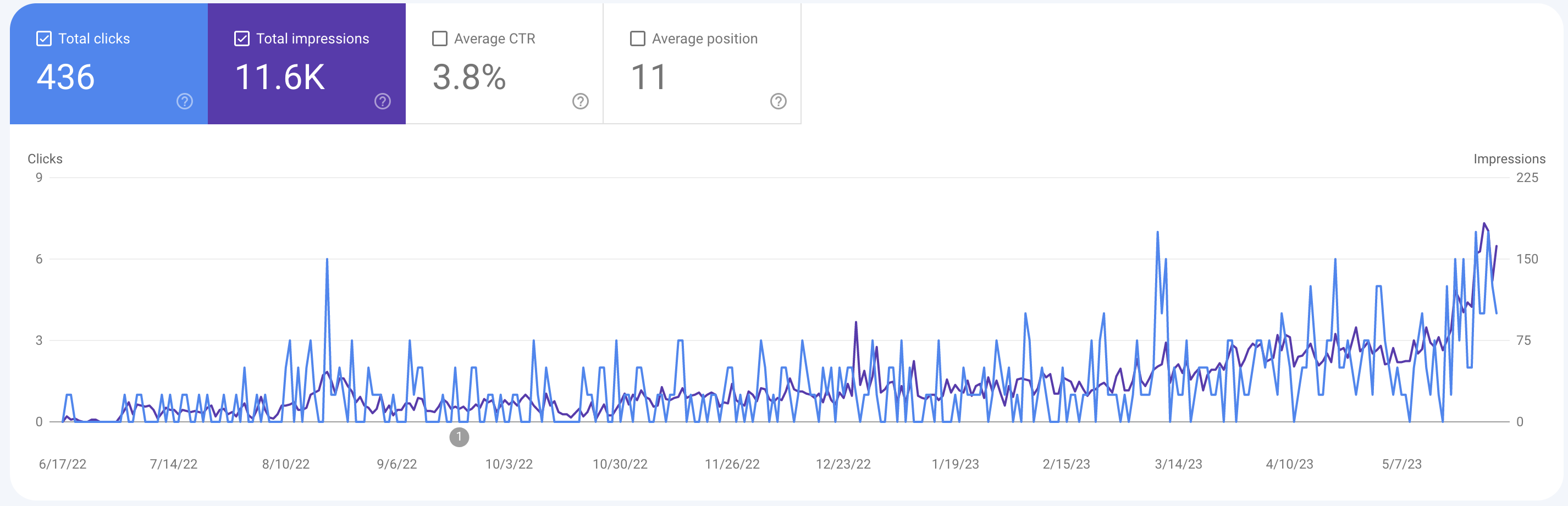Click help question mark for Average position
The width and height of the screenshot is (1568, 506).
[778, 101]
